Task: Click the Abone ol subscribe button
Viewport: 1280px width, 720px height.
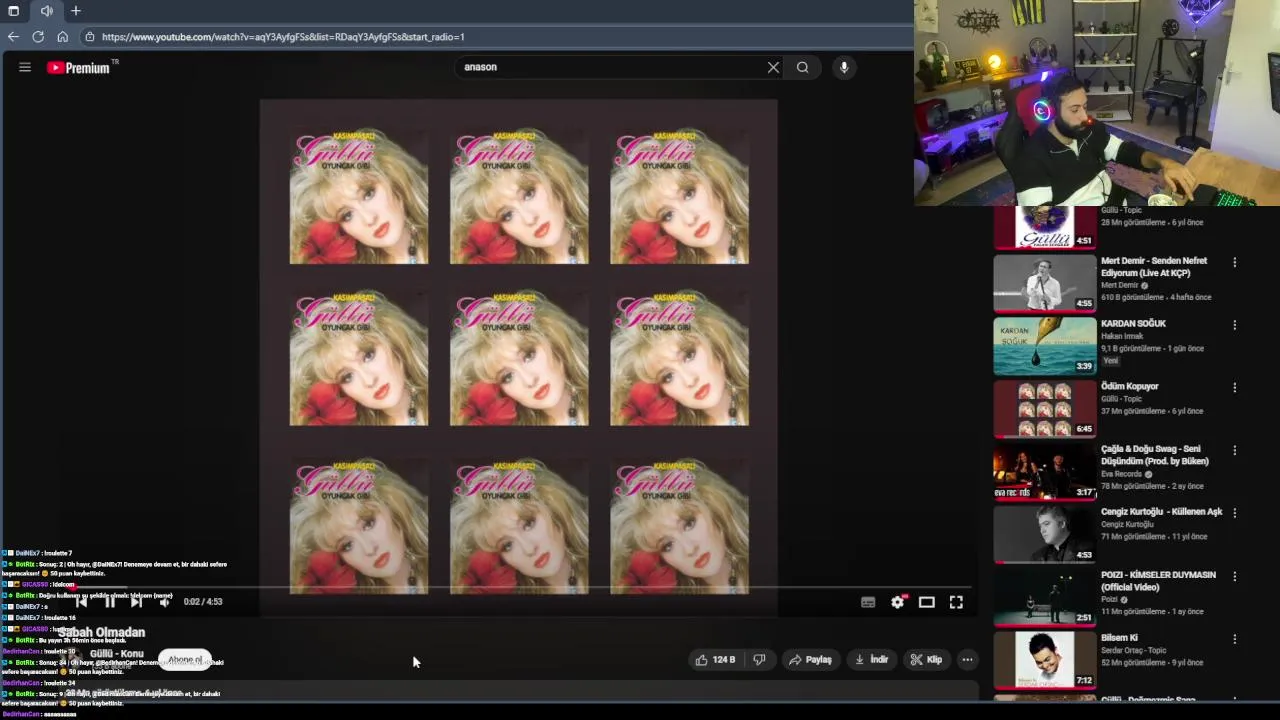Action: [x=185, y=660]
